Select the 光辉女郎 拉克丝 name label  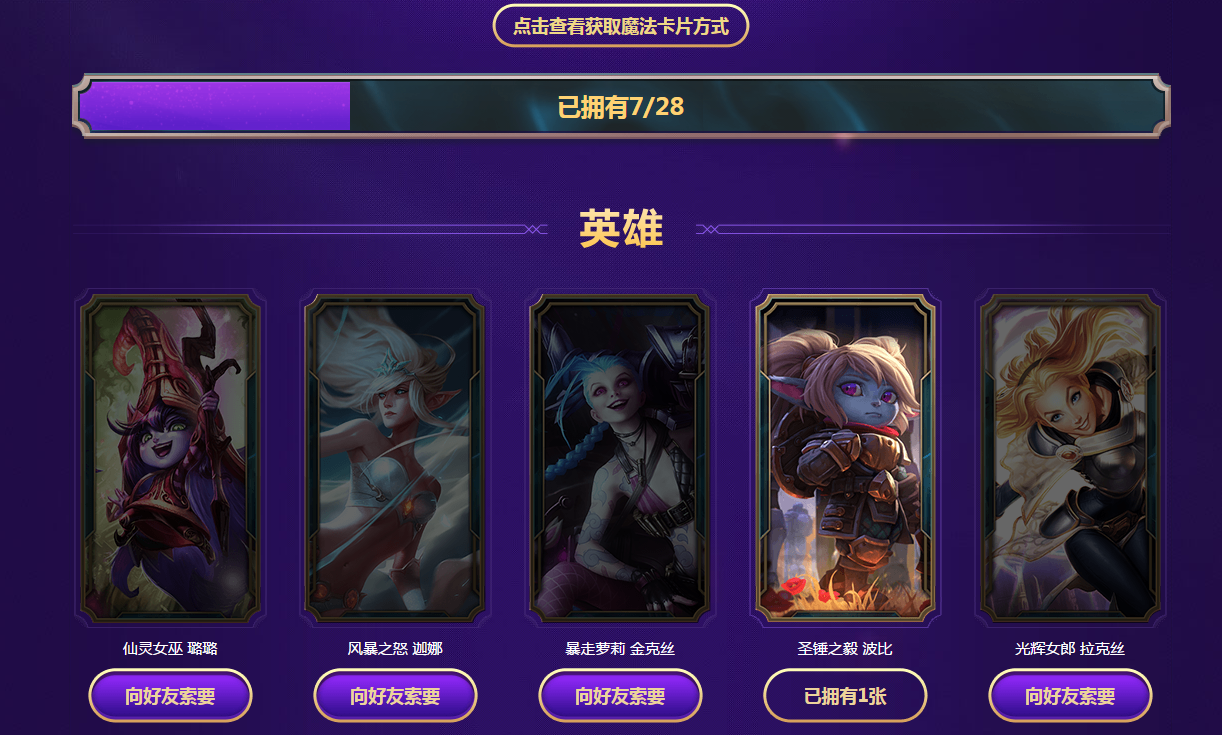coord(1070,649)
